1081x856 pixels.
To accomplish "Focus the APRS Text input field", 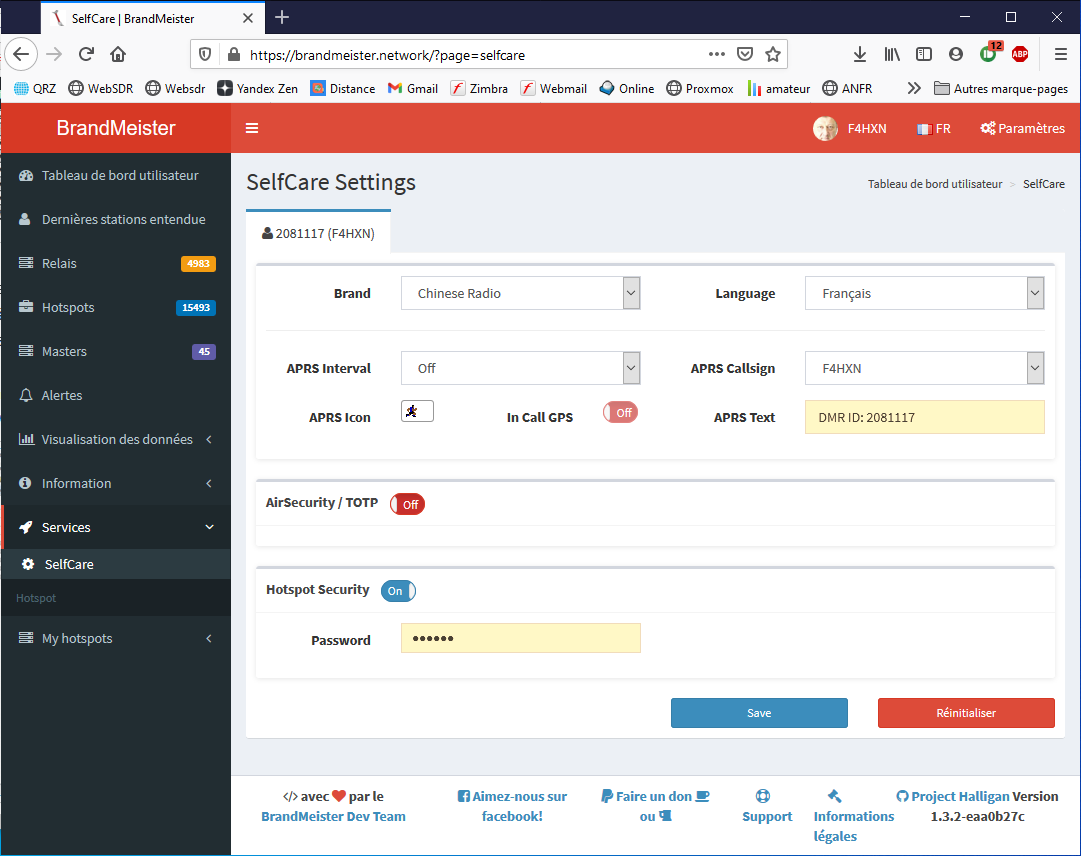I will [924, 417].
